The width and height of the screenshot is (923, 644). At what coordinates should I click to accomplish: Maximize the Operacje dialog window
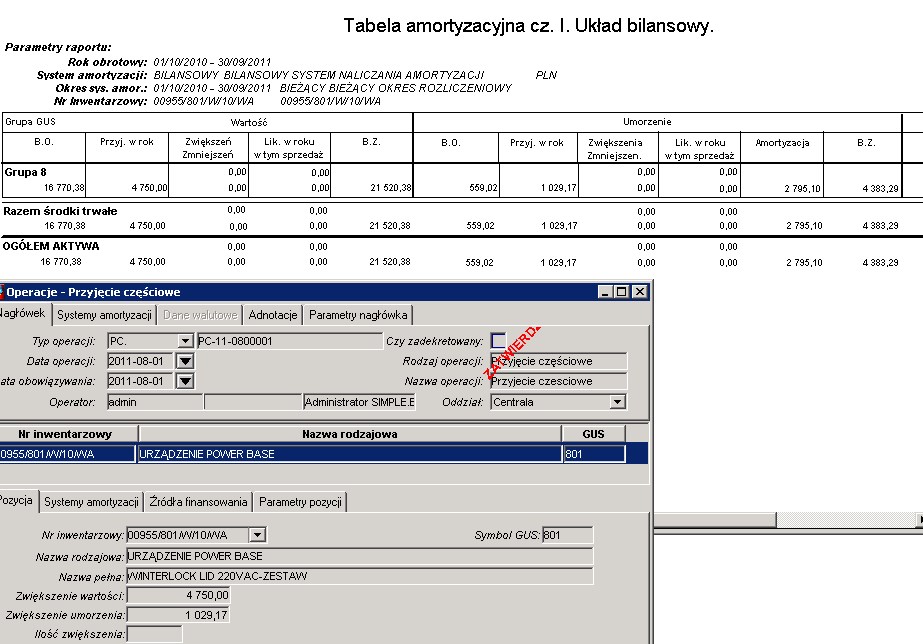point(622,291)
